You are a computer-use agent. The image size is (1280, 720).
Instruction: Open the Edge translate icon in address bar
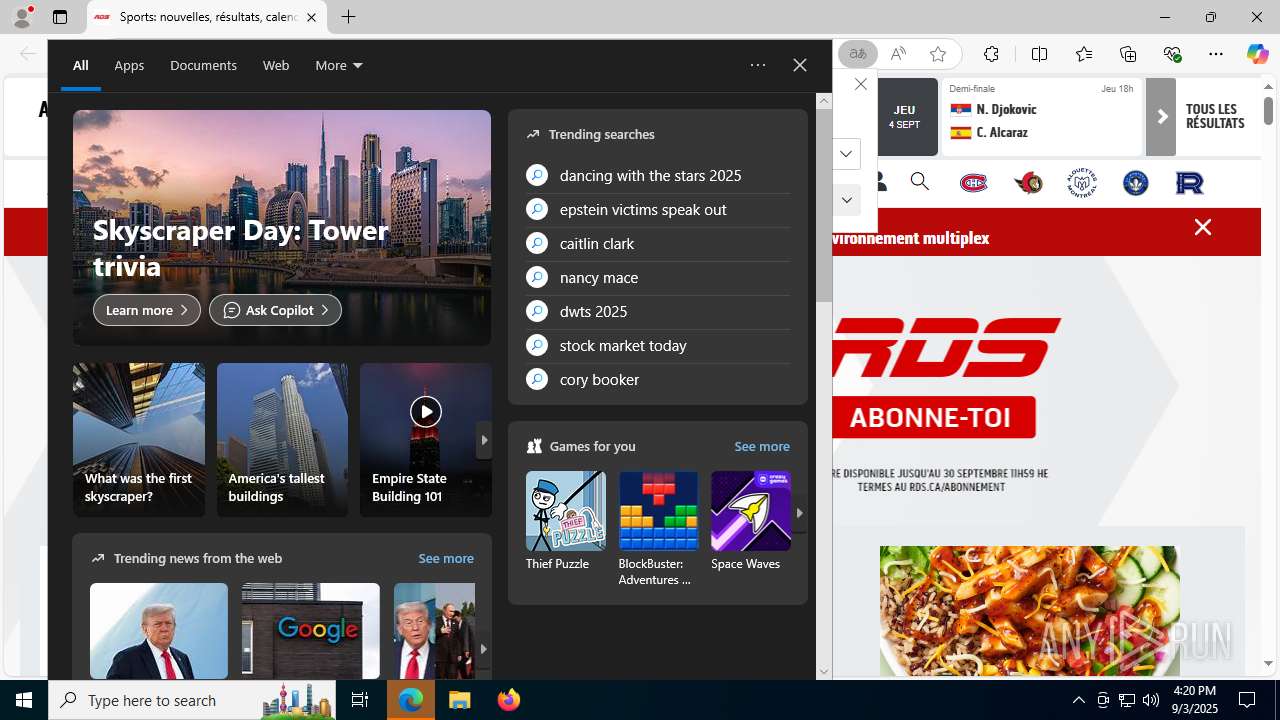tap(857, 54)
